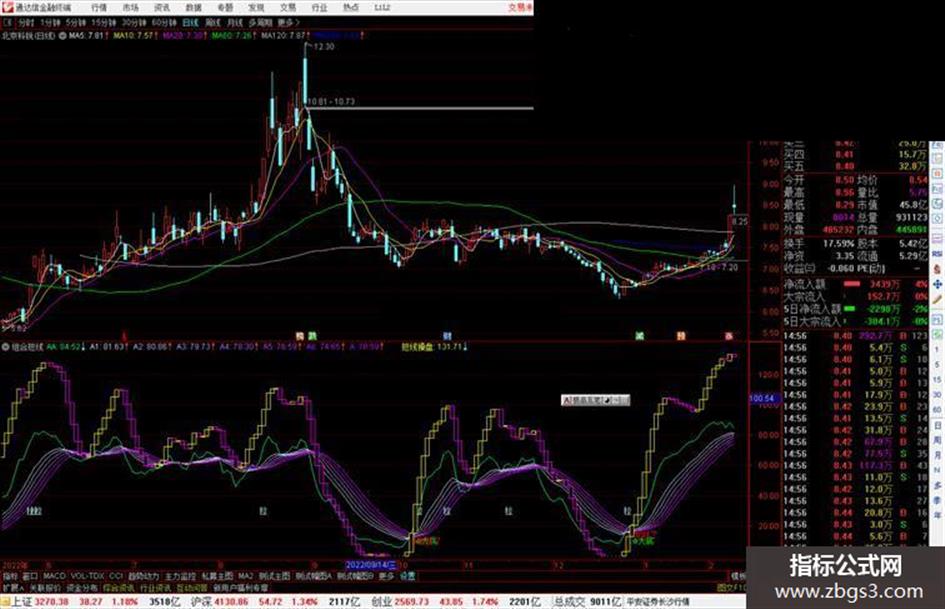Select the 周 shortcut in right sidebar

pos(938,440)
